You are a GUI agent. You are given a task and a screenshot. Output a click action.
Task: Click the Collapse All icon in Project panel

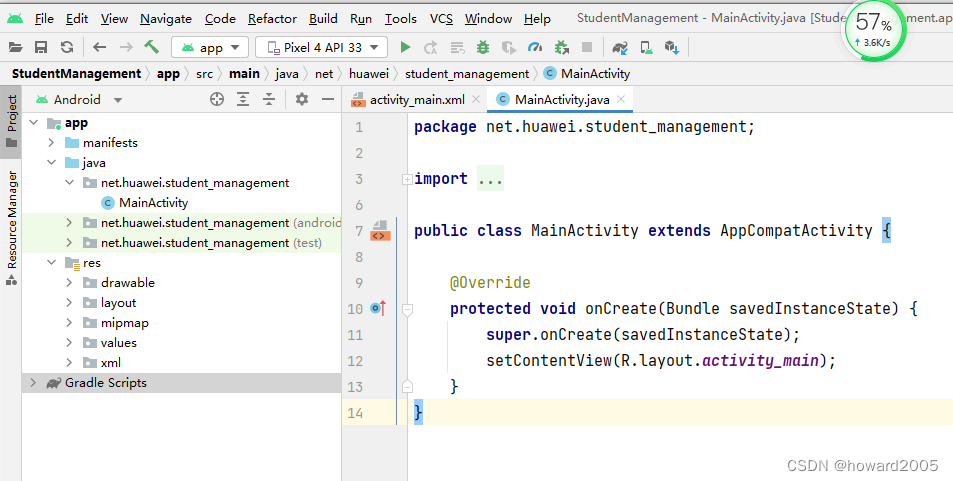click(269, 99)
